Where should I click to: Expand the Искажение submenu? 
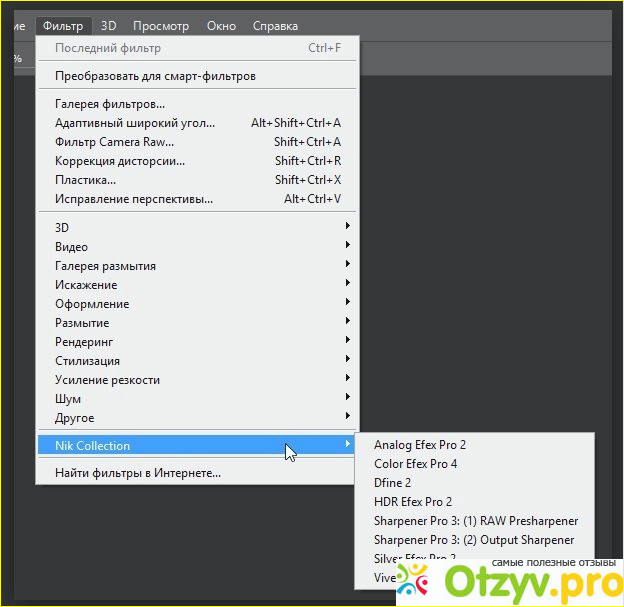click(86, 285)
